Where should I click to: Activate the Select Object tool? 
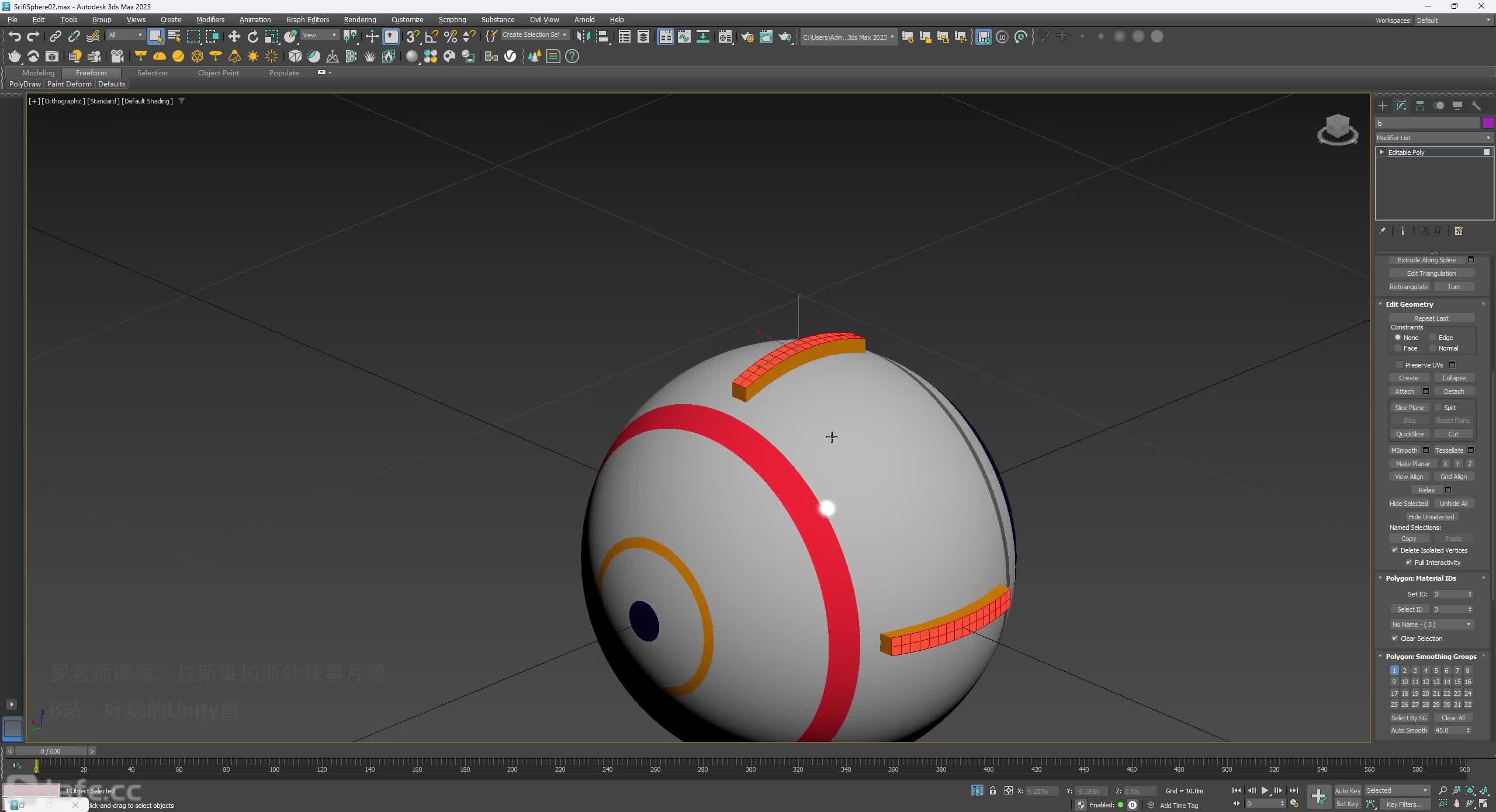[x=155, y=37]
